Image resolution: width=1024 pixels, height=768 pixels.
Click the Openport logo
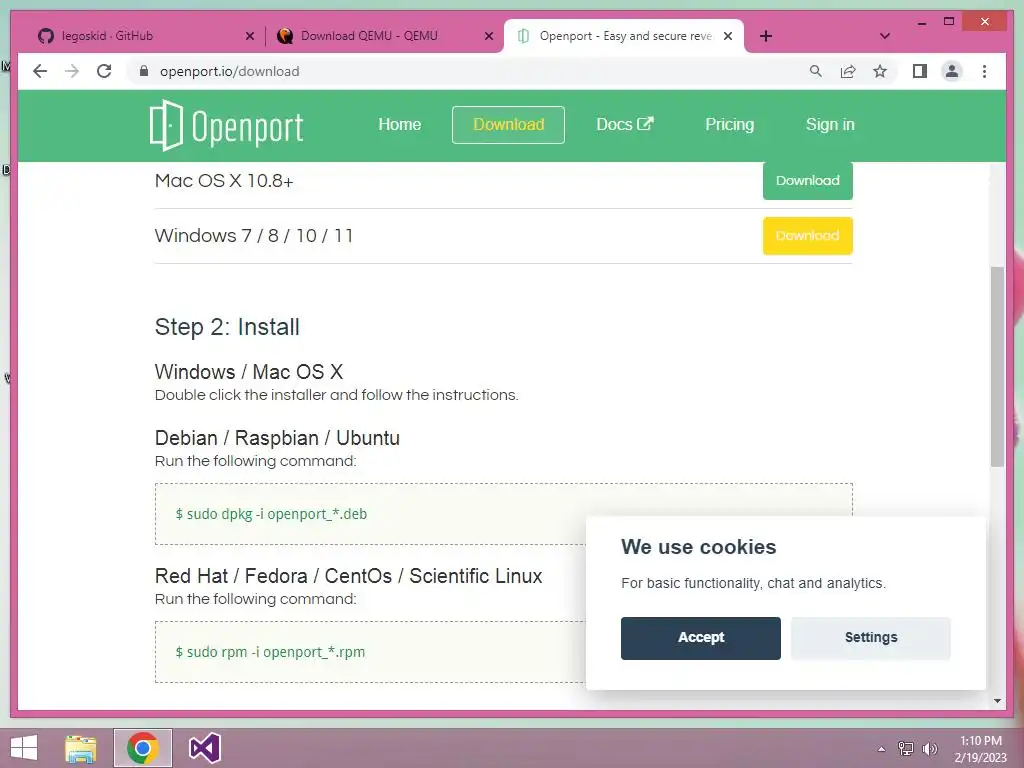click(226, 125)
